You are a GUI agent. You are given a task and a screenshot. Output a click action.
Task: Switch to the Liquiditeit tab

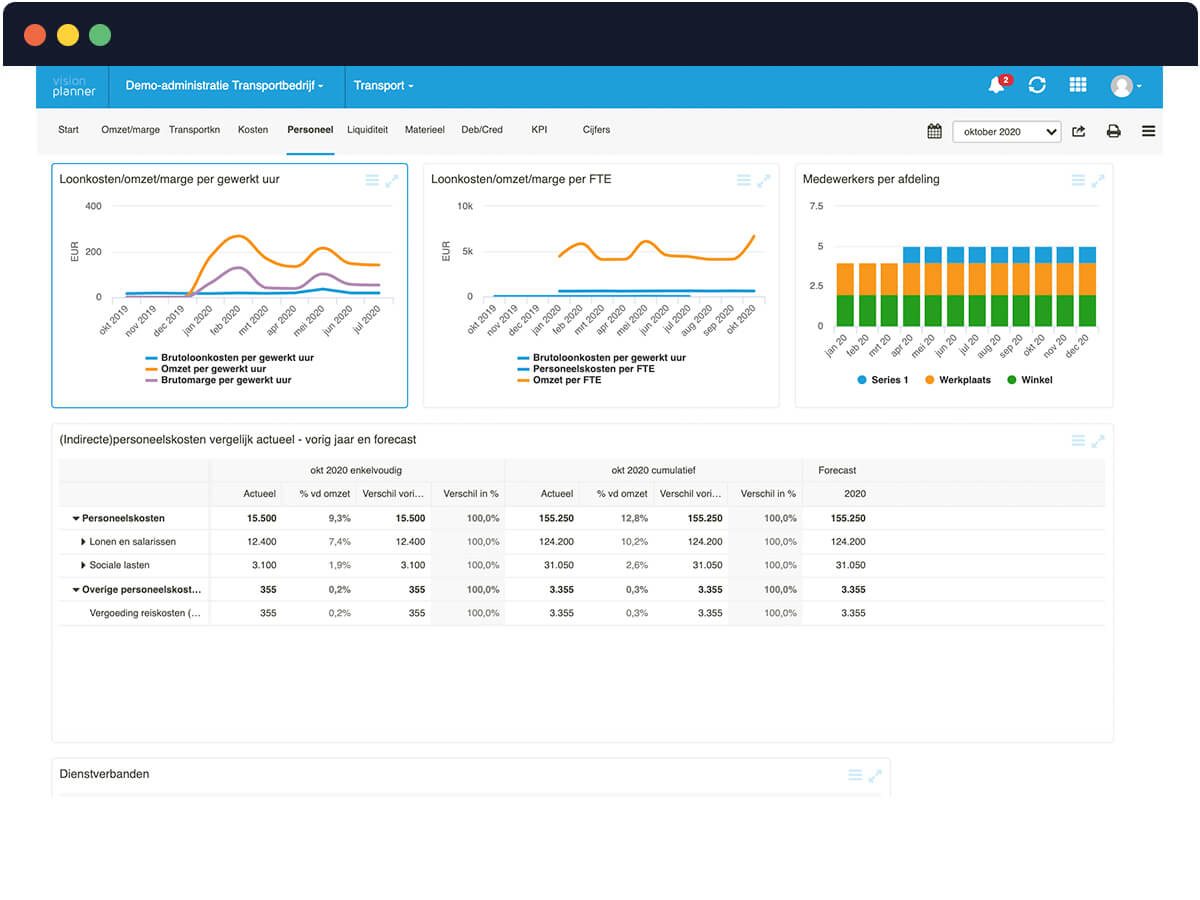367,130
